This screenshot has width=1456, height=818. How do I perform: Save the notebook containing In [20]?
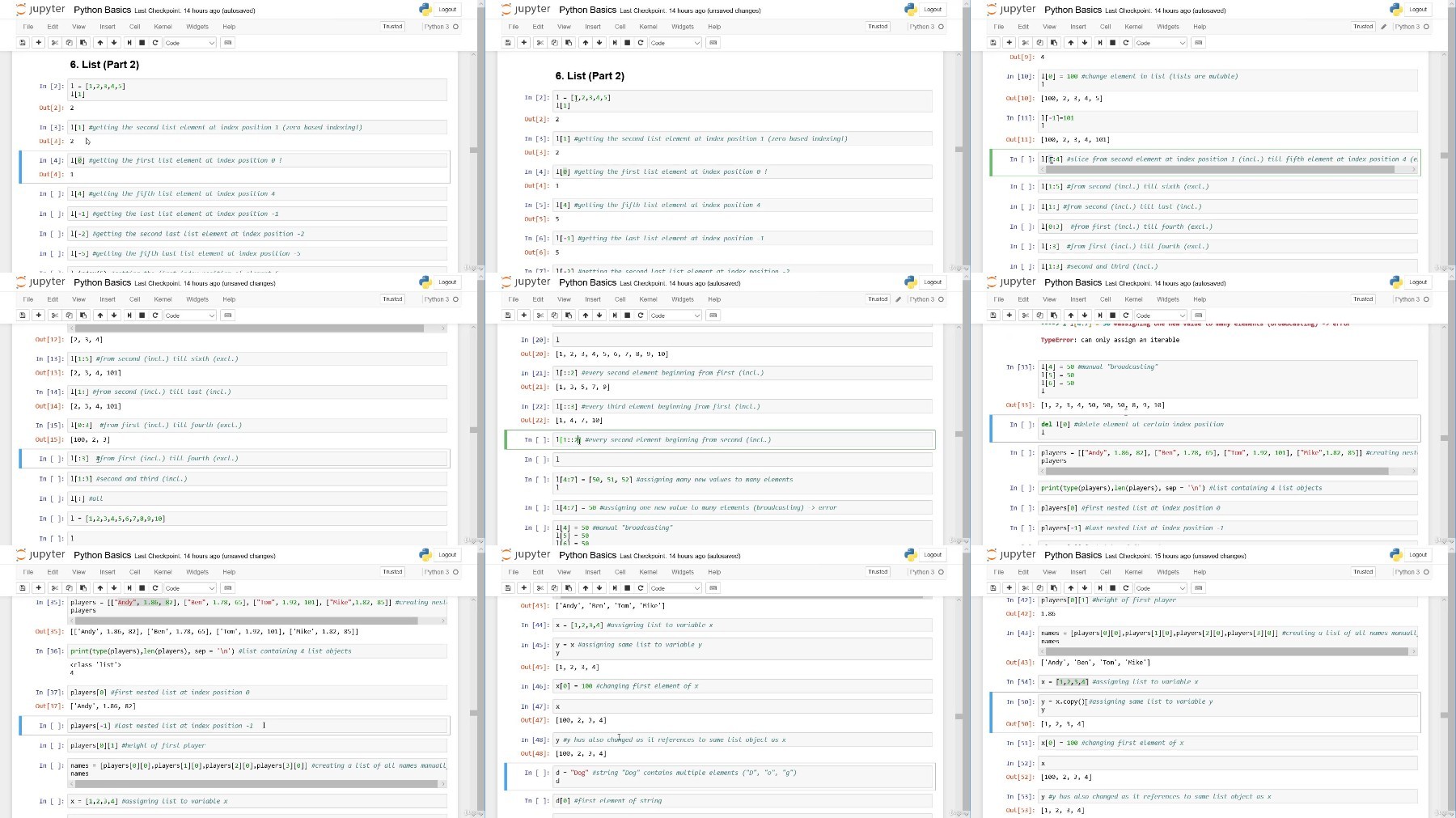click(x=508, y=315)
